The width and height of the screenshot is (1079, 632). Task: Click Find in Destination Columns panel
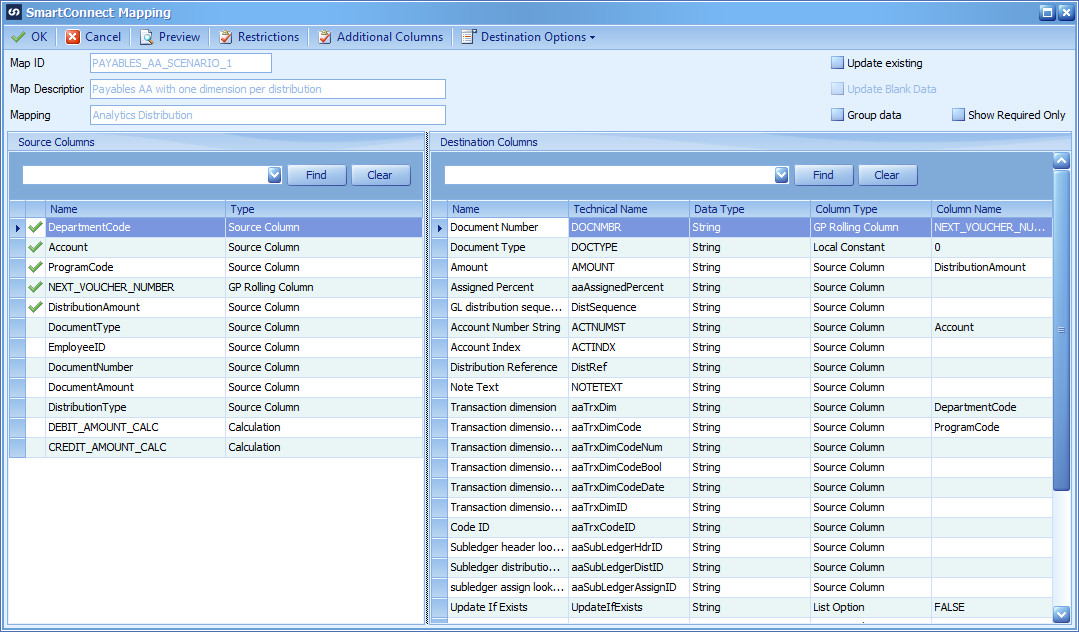(824, 175)
